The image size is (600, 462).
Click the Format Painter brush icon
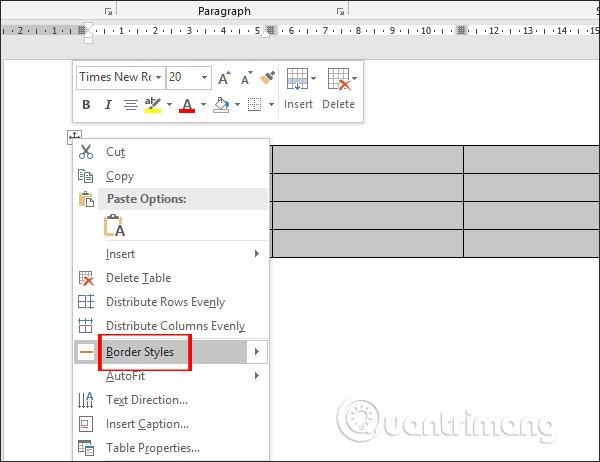click(x=267, y=77)
